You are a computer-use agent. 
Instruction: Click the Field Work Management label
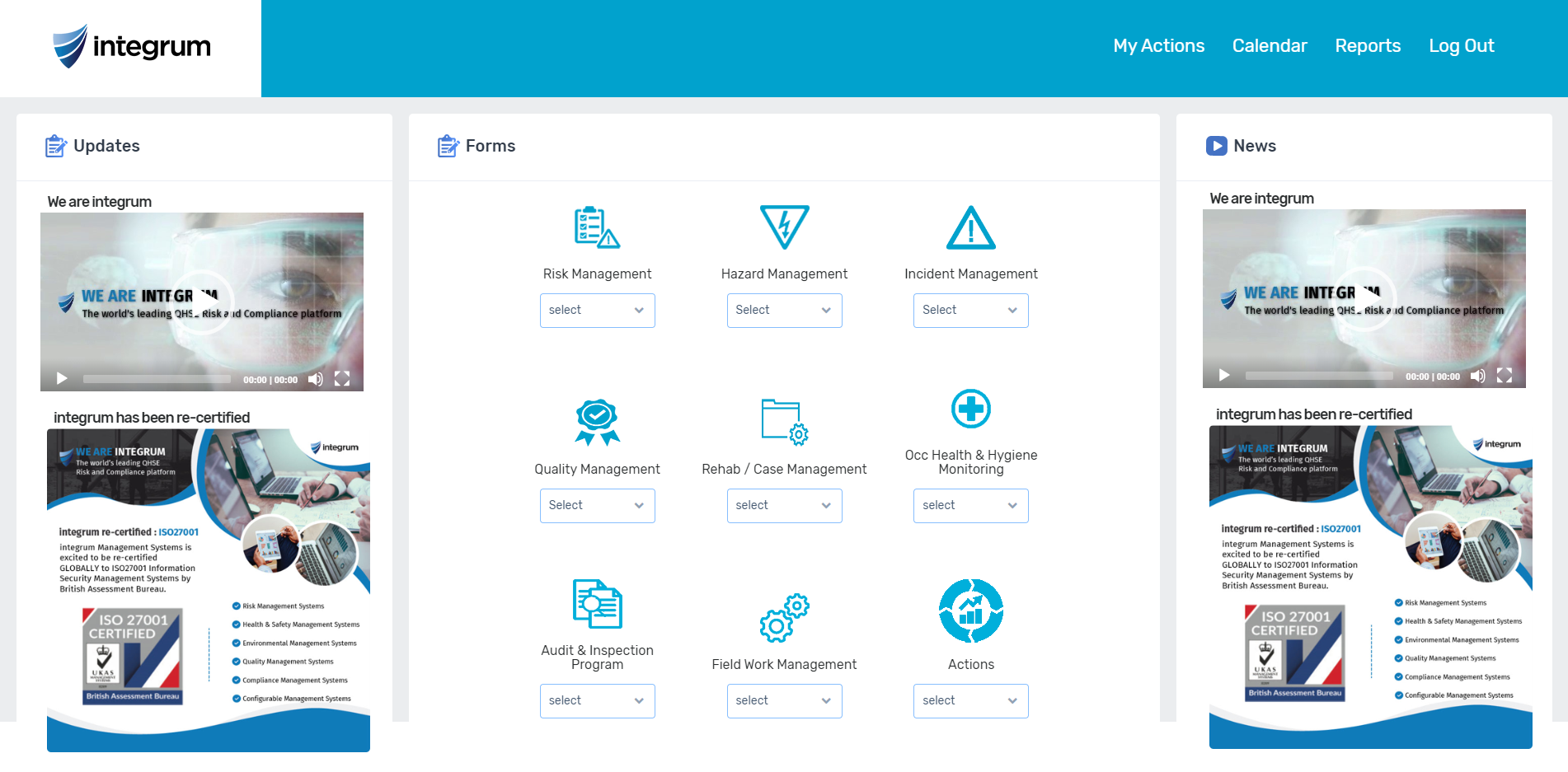pos(784,665)
